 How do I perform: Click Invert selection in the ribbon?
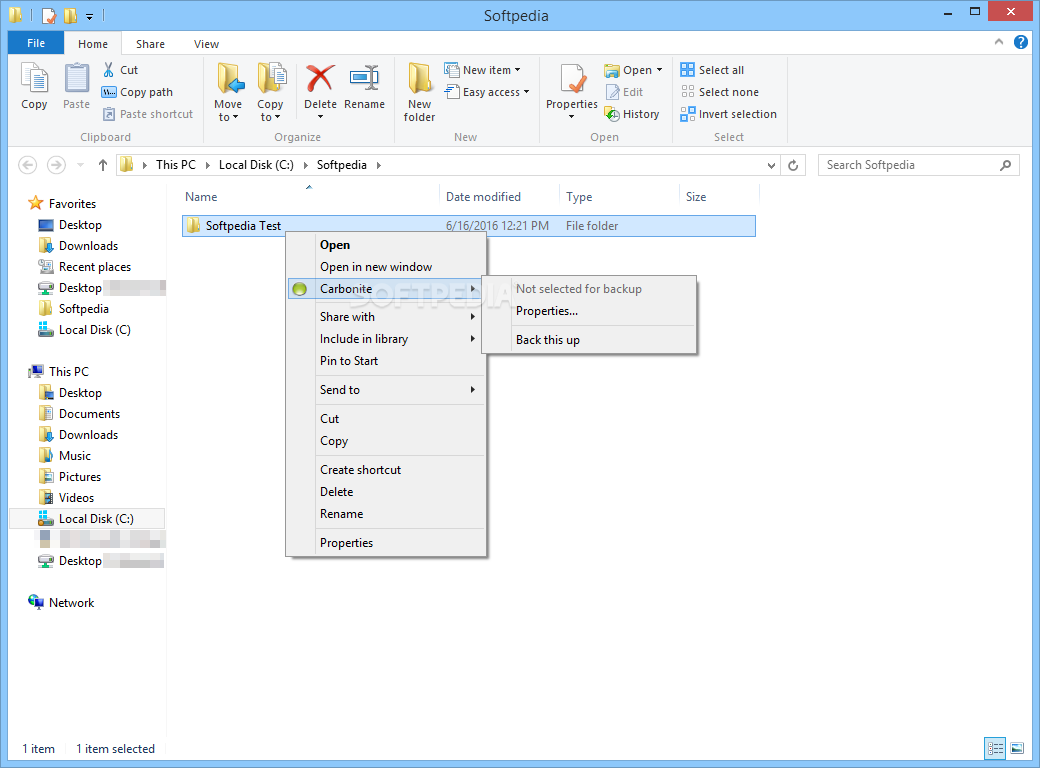tap(728, 114)
